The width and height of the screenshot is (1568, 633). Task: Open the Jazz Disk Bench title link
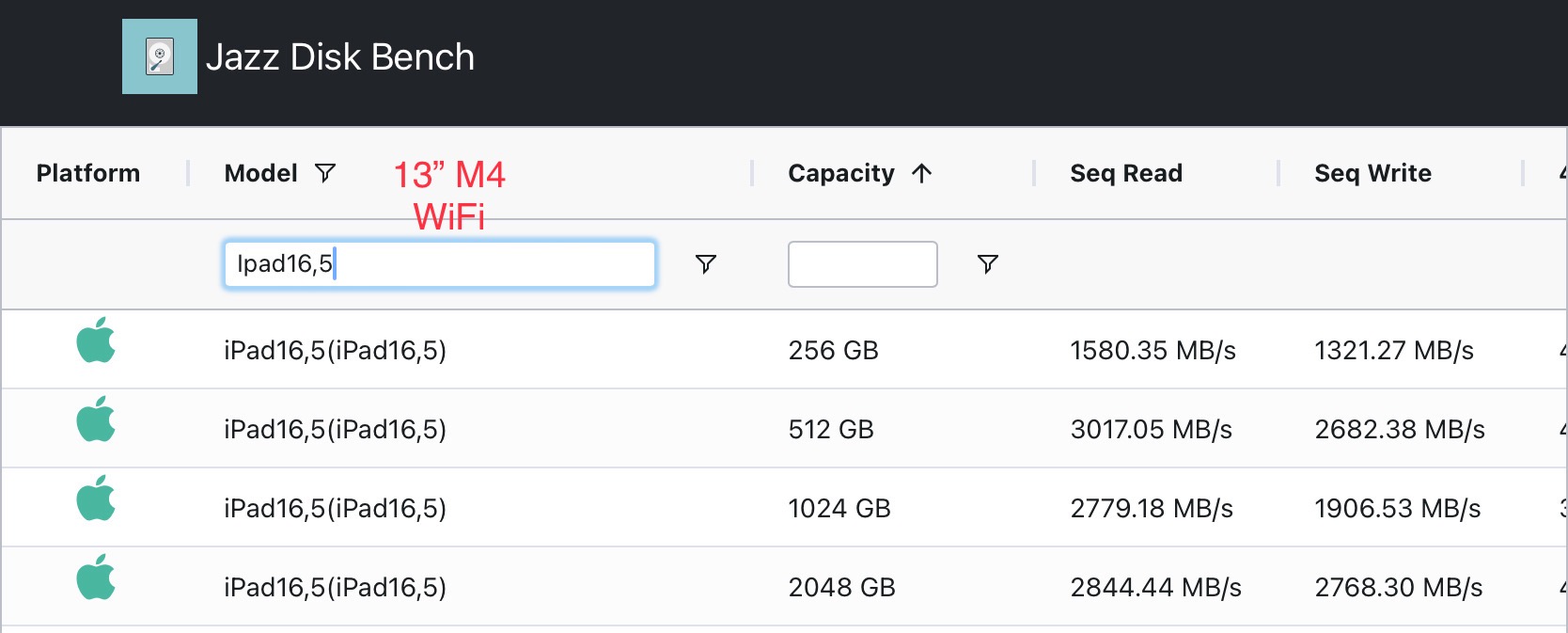point(340,57)
